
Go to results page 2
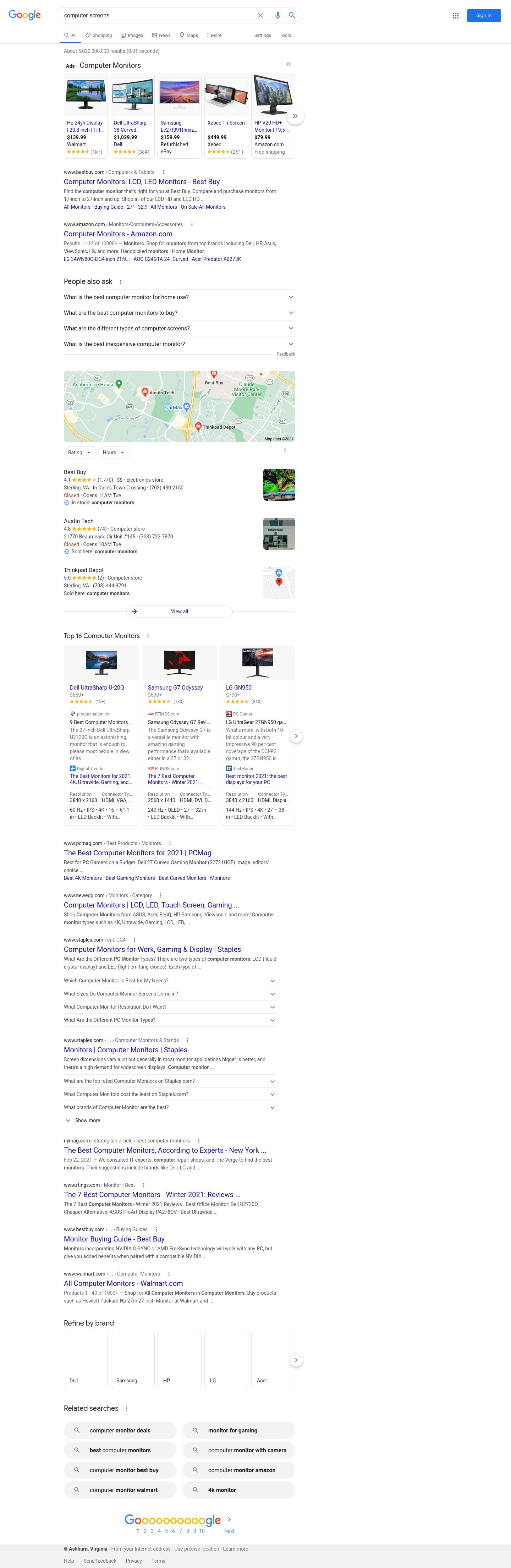point(145,1530)
